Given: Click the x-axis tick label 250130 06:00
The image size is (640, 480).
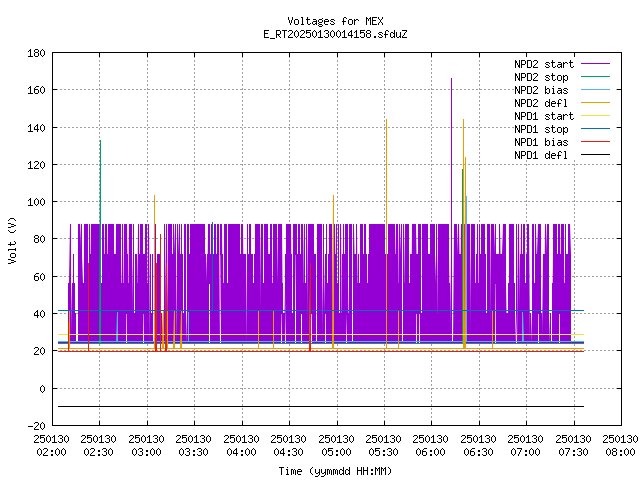Looking at the screenshot, I should click(430, 446).
